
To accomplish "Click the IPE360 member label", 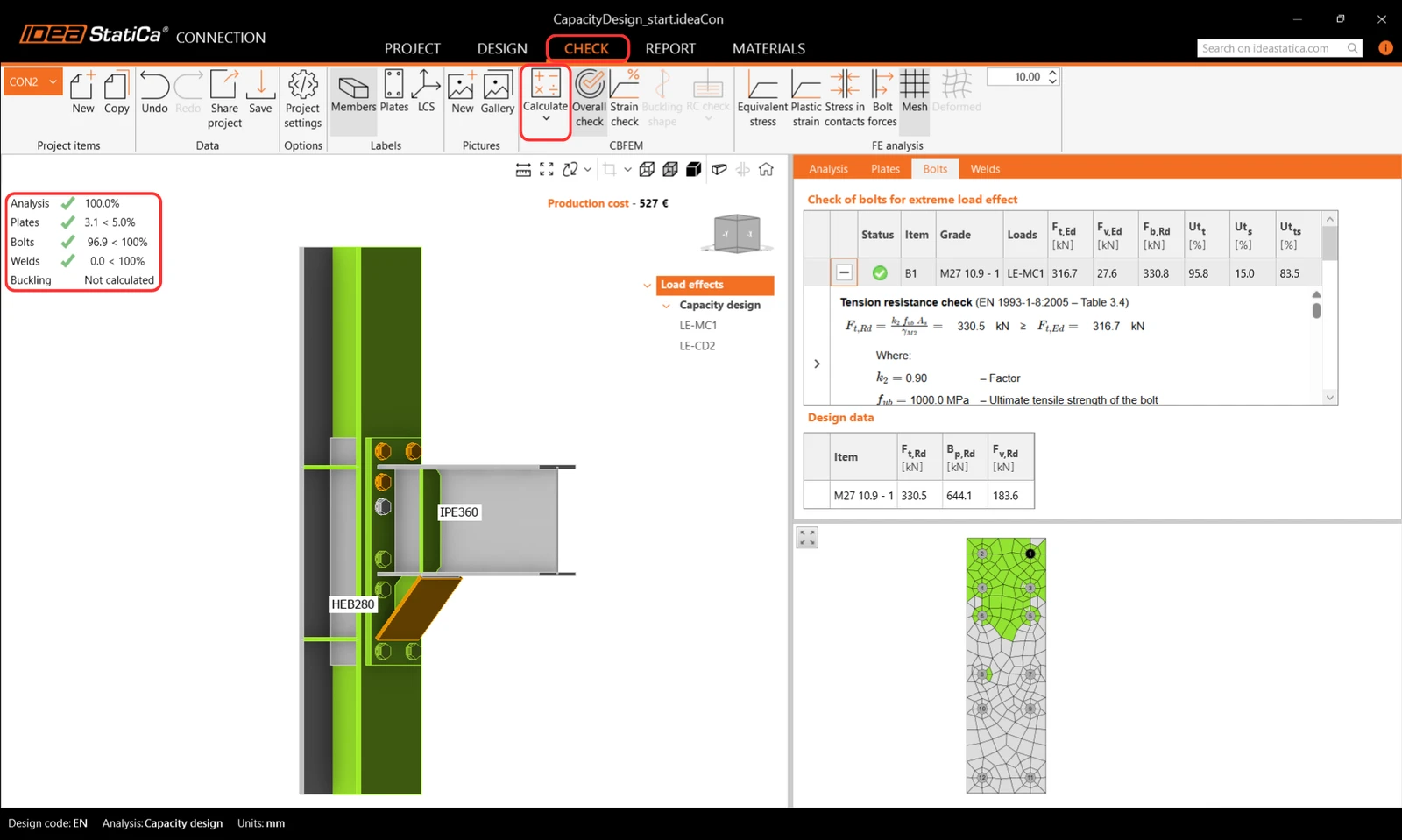I will [459, 512].
